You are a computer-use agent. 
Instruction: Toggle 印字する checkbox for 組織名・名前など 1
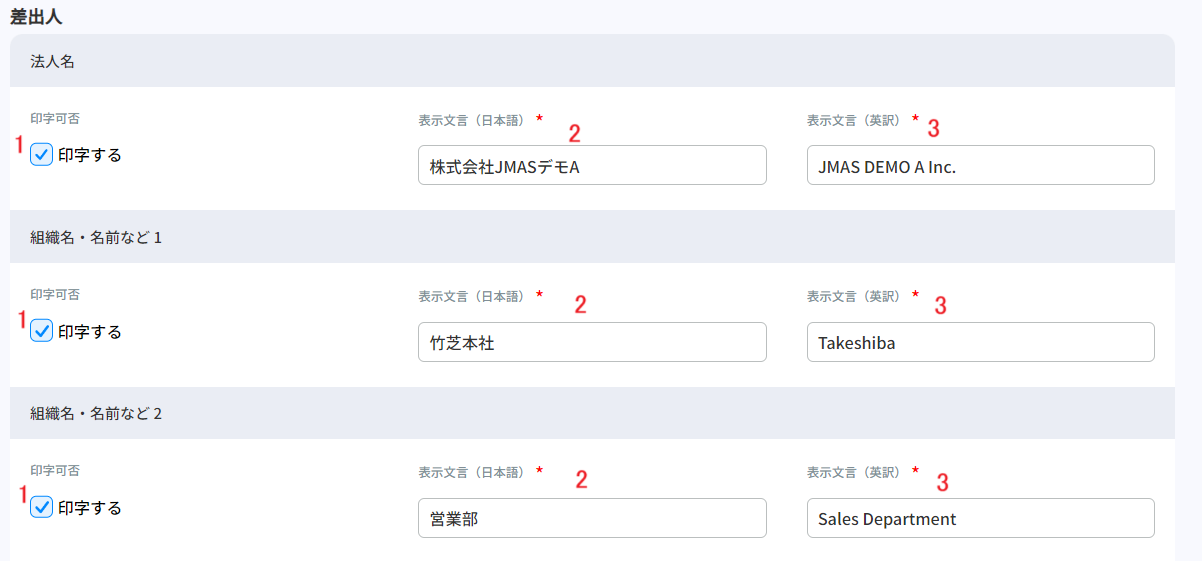42,331
